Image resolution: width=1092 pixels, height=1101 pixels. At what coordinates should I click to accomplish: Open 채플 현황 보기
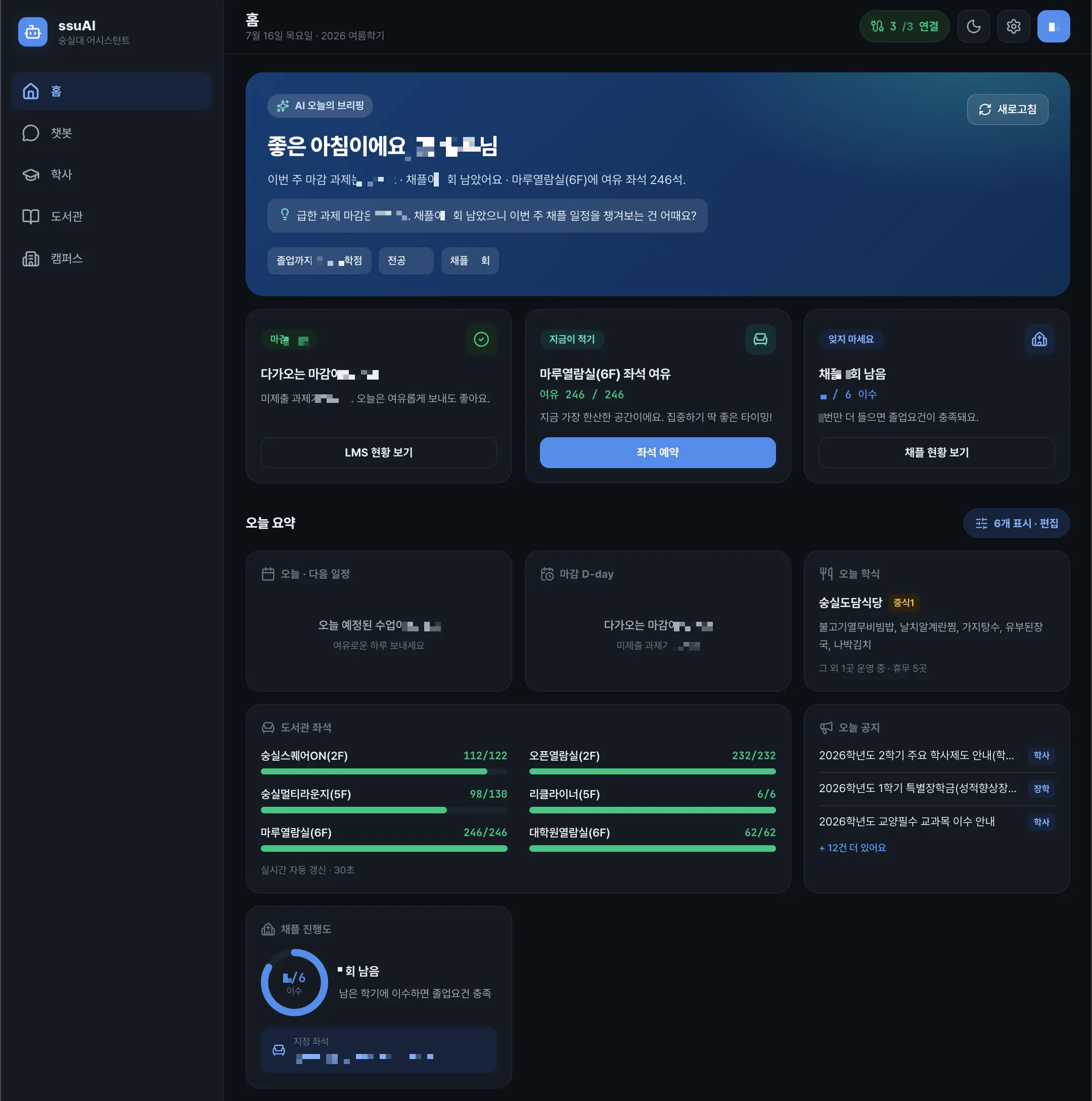coord(936,452)
